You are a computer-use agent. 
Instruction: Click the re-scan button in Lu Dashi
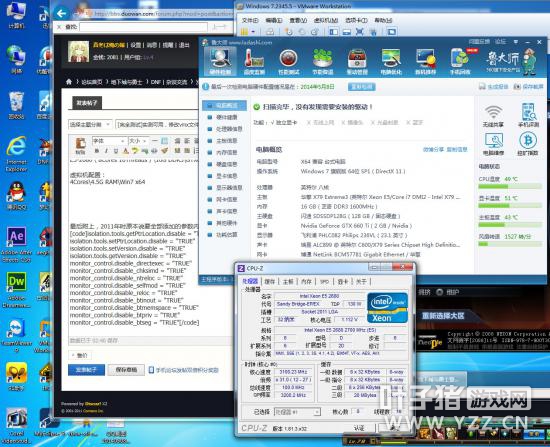pos(361,87)
